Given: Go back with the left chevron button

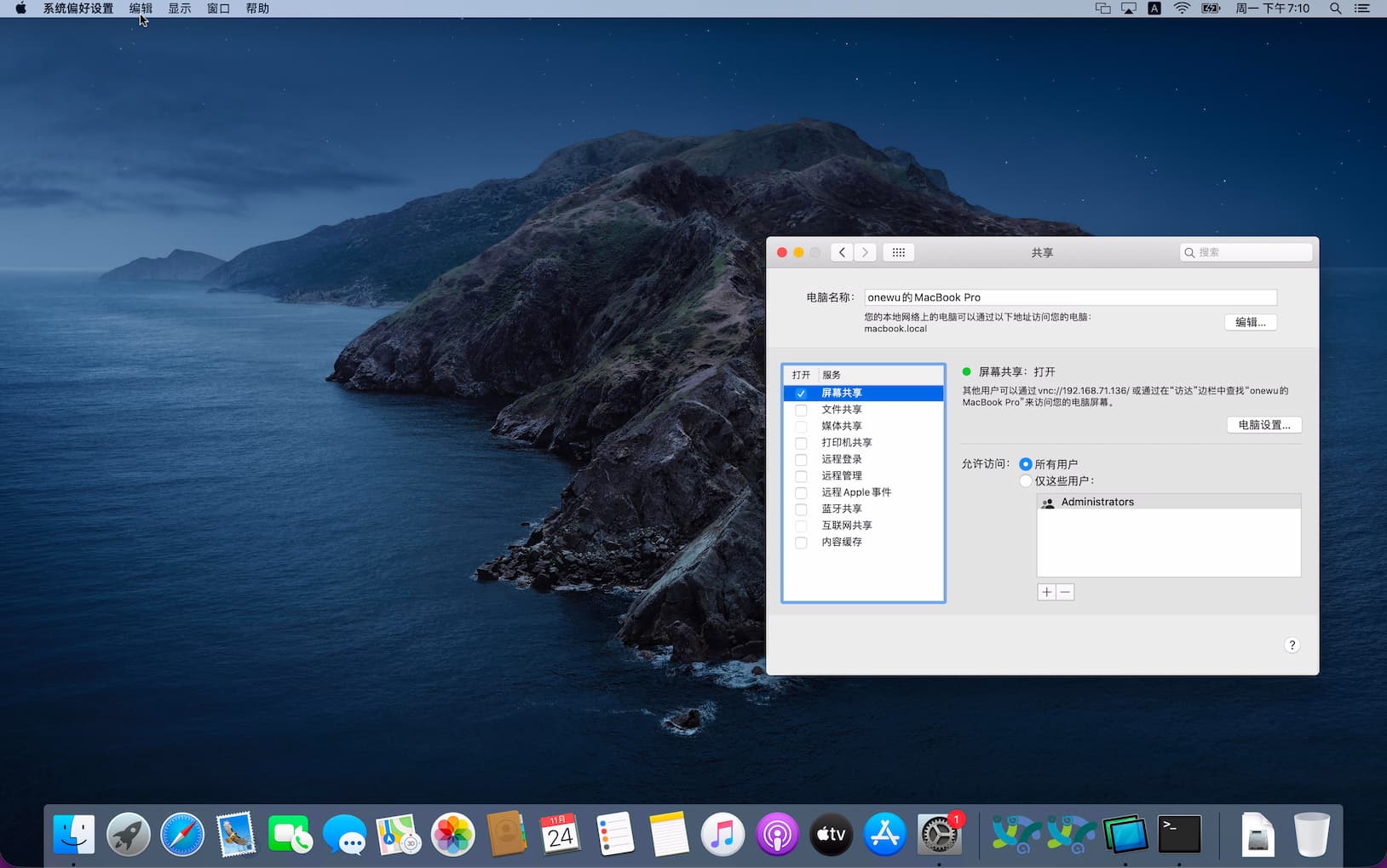Looking at the screenshot, I should point(842,252).
